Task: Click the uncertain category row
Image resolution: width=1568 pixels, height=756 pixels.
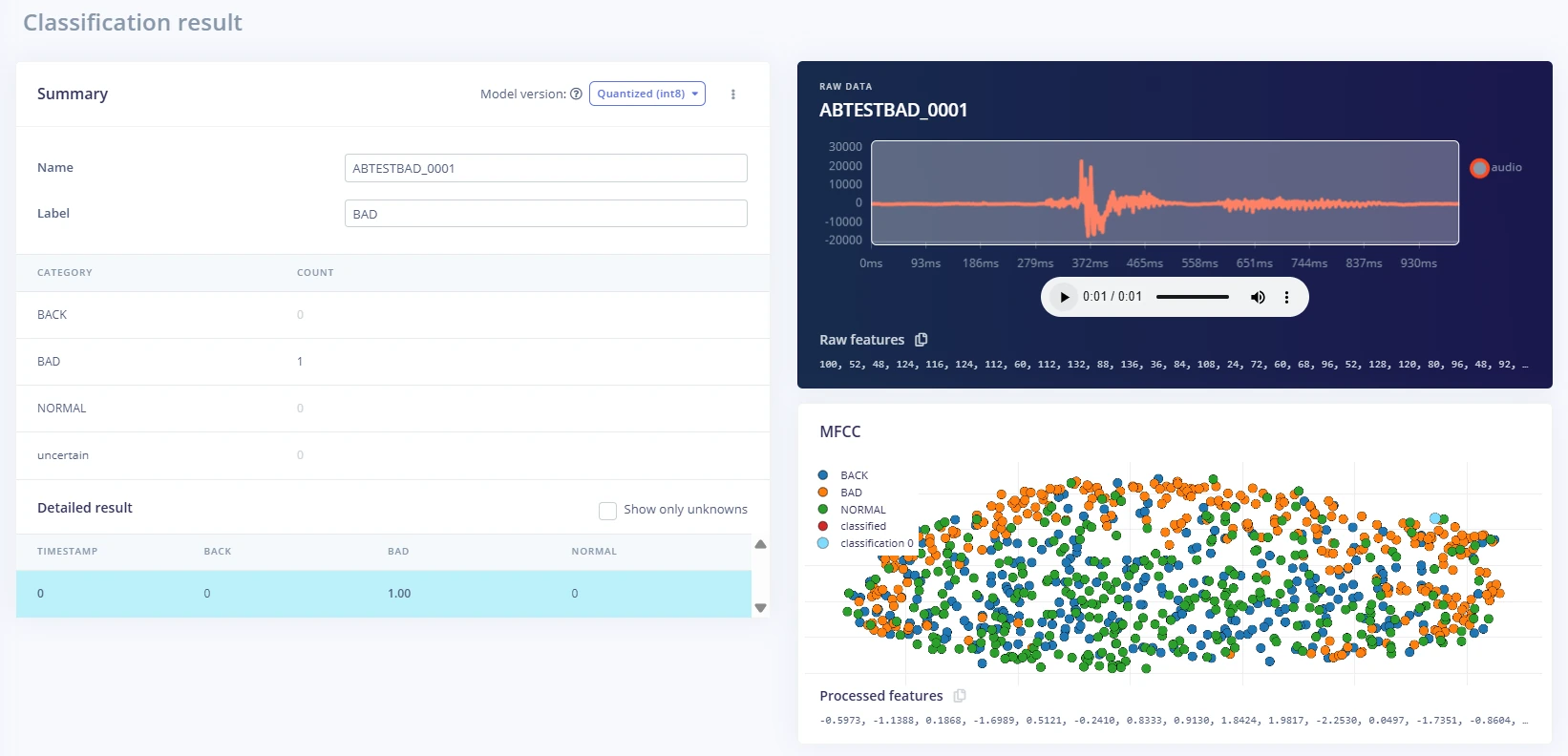Action: tap(392, 455)
